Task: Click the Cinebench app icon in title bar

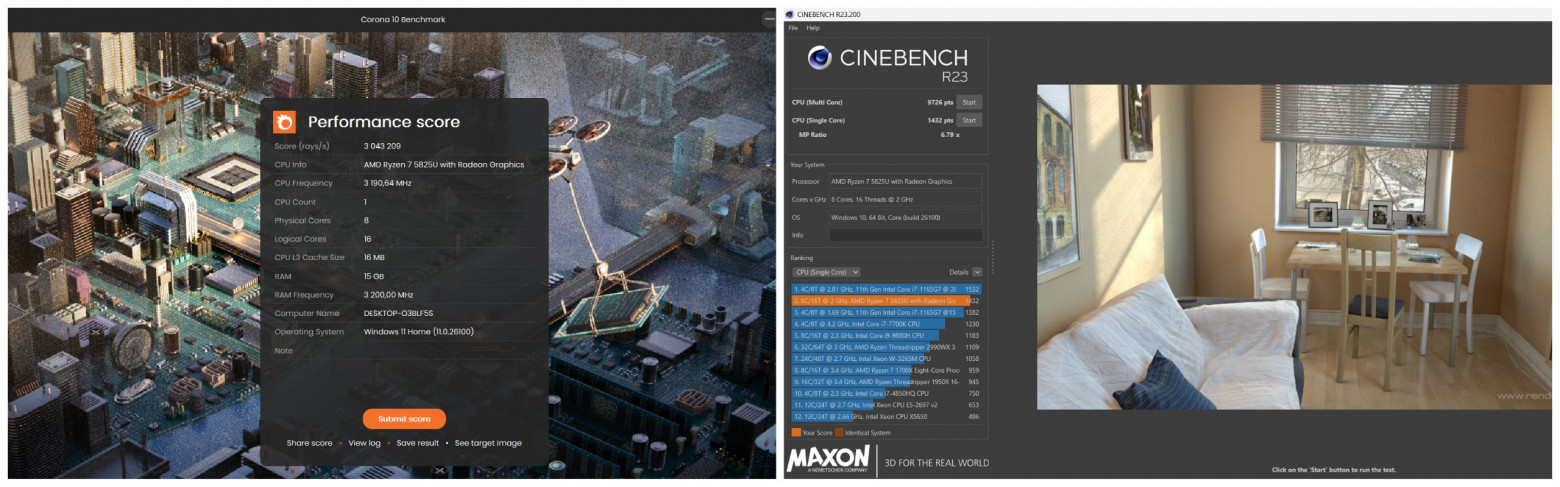Action: (790, 14)
